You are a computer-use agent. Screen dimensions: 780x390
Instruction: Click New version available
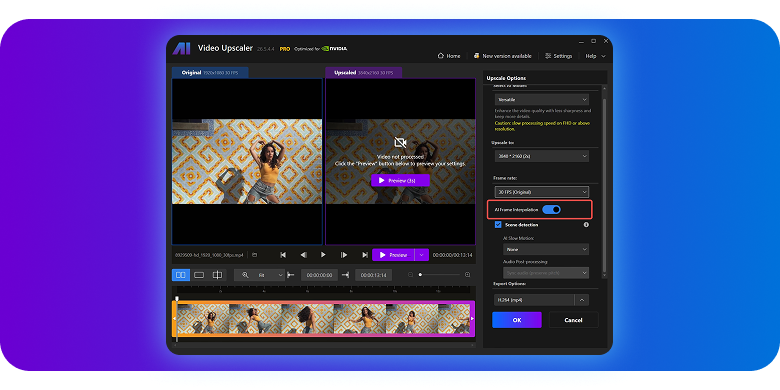coord(502,56)
